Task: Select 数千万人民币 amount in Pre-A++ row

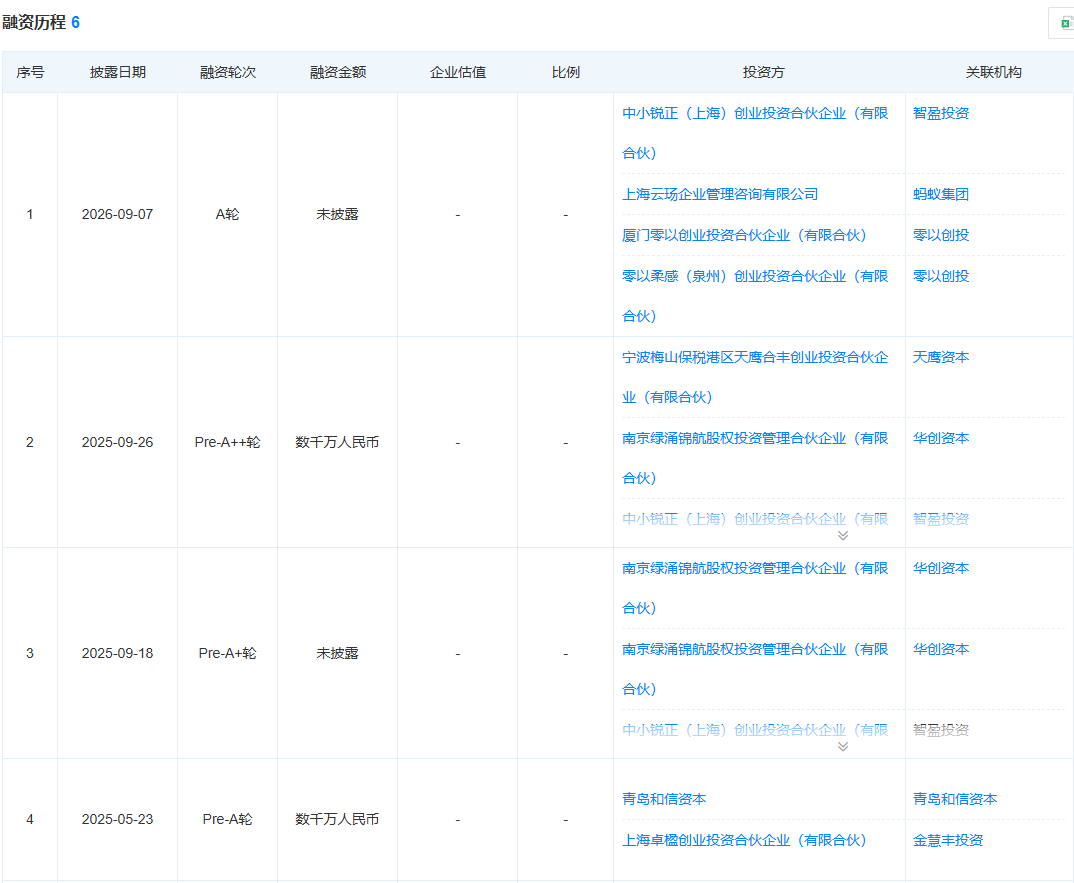Action: point(337,443)
